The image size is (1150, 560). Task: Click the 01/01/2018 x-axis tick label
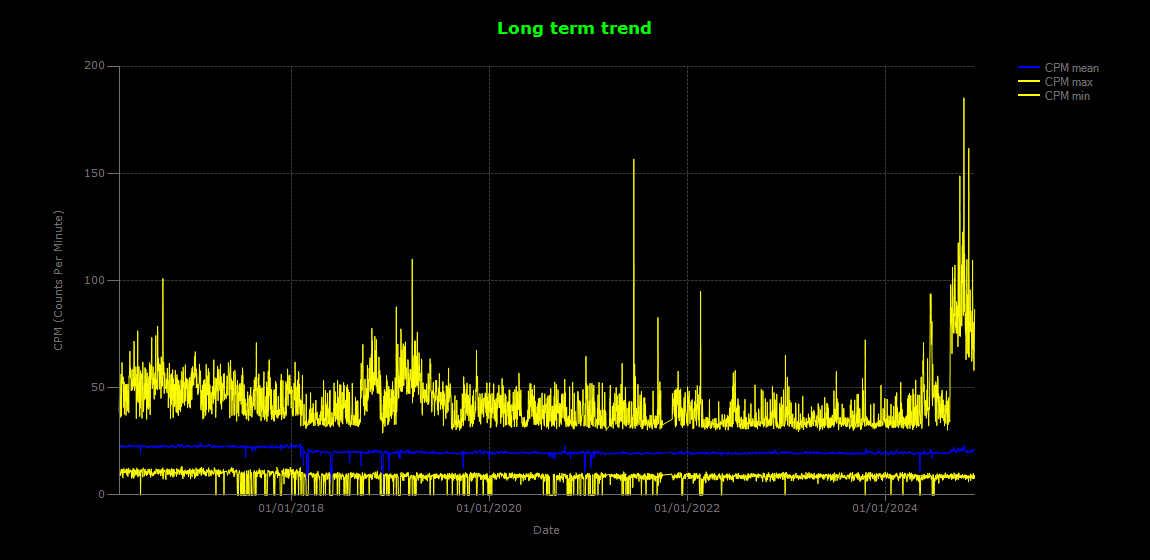[291, 509]
